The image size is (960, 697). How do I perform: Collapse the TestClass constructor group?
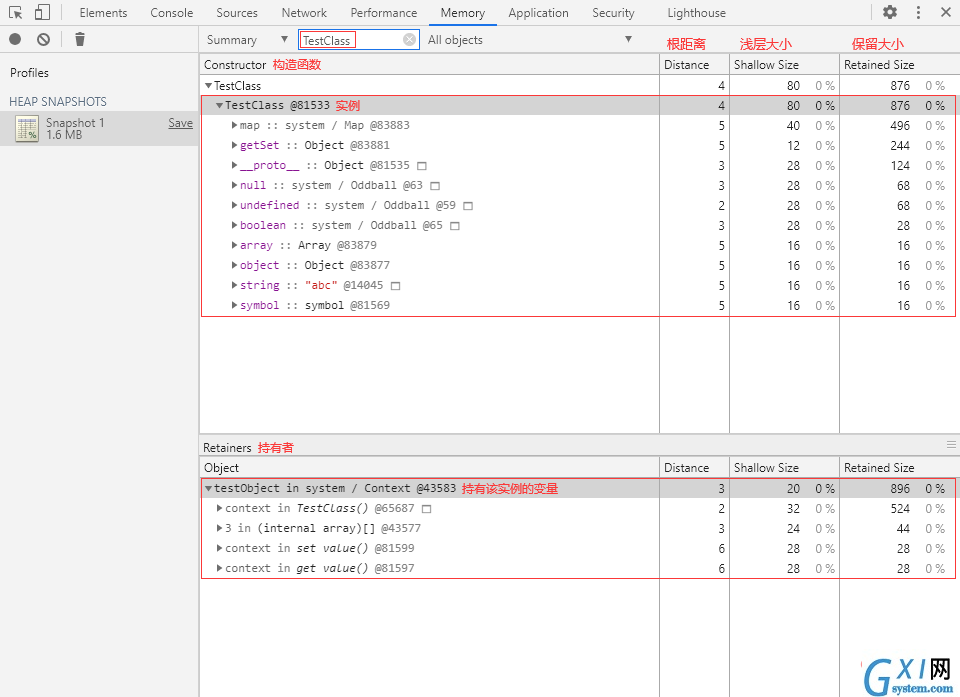(208, 86)
